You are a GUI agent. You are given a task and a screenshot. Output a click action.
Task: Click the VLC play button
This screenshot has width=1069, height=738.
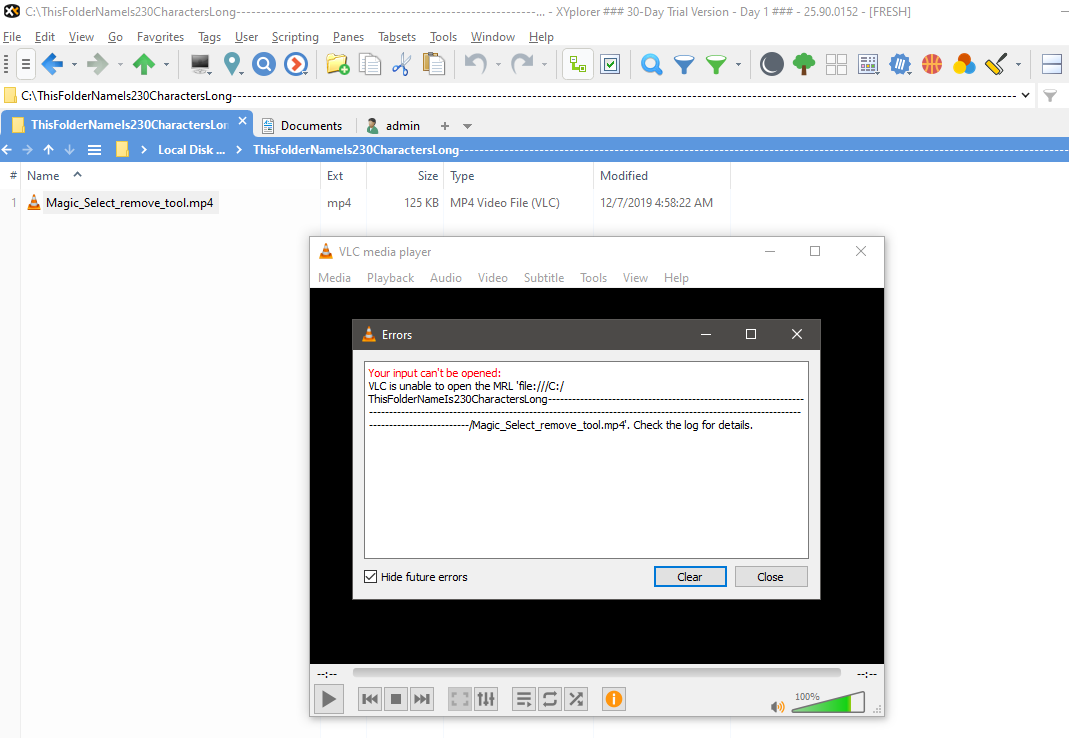[329, 699]
